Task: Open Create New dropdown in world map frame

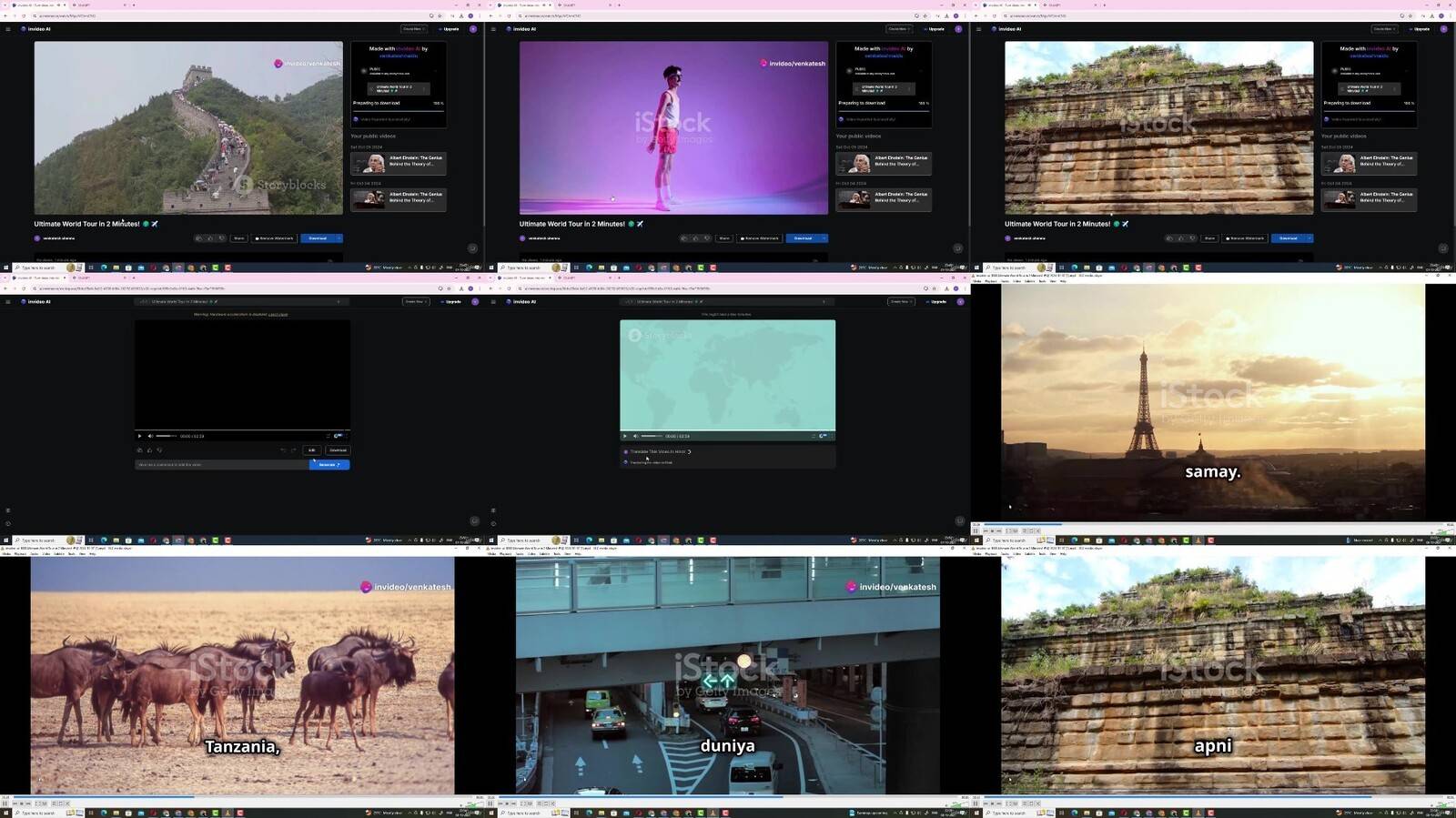Action: point(900,301)
